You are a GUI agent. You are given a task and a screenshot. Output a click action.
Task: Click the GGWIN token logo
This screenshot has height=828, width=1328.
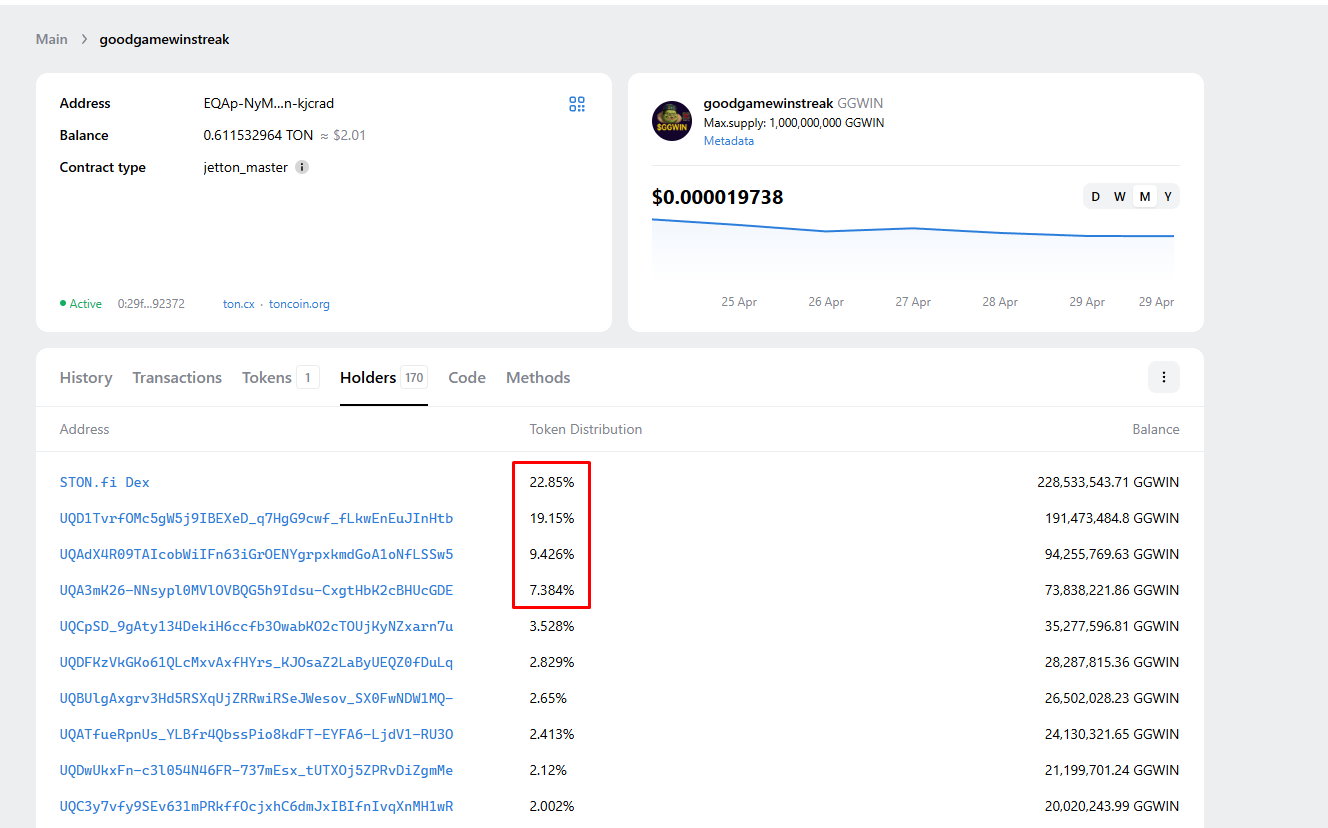coord(672,121)
